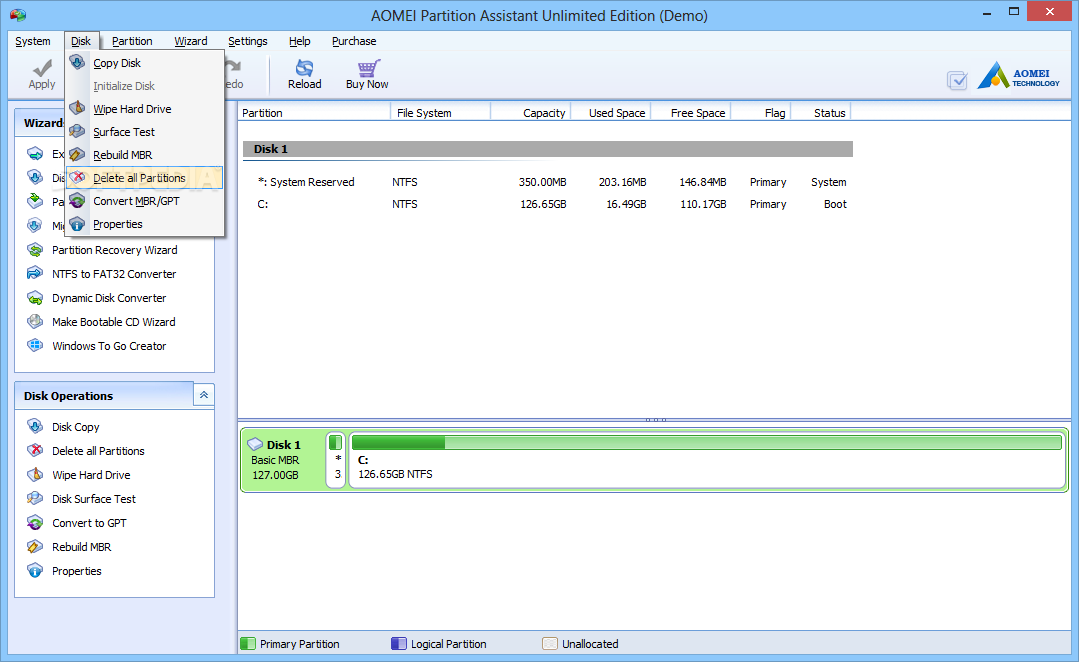Click the Buy Now shopping cart icon
Viewport: 1079px width, 662px height.
click(368, 68)
